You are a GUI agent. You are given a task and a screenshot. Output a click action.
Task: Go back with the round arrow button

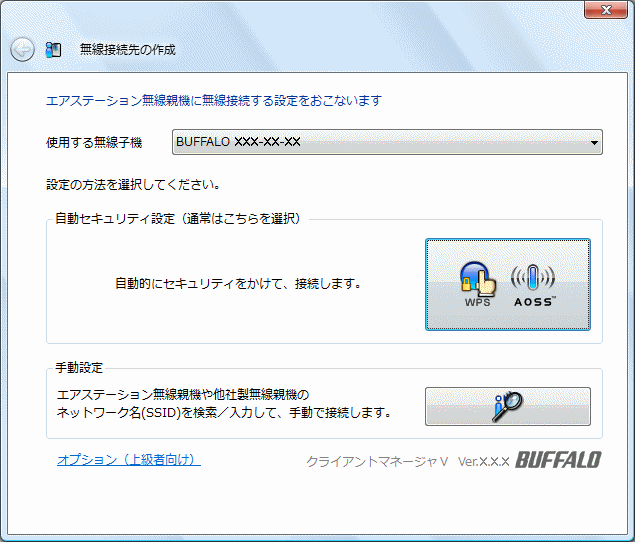coord(22,50)
